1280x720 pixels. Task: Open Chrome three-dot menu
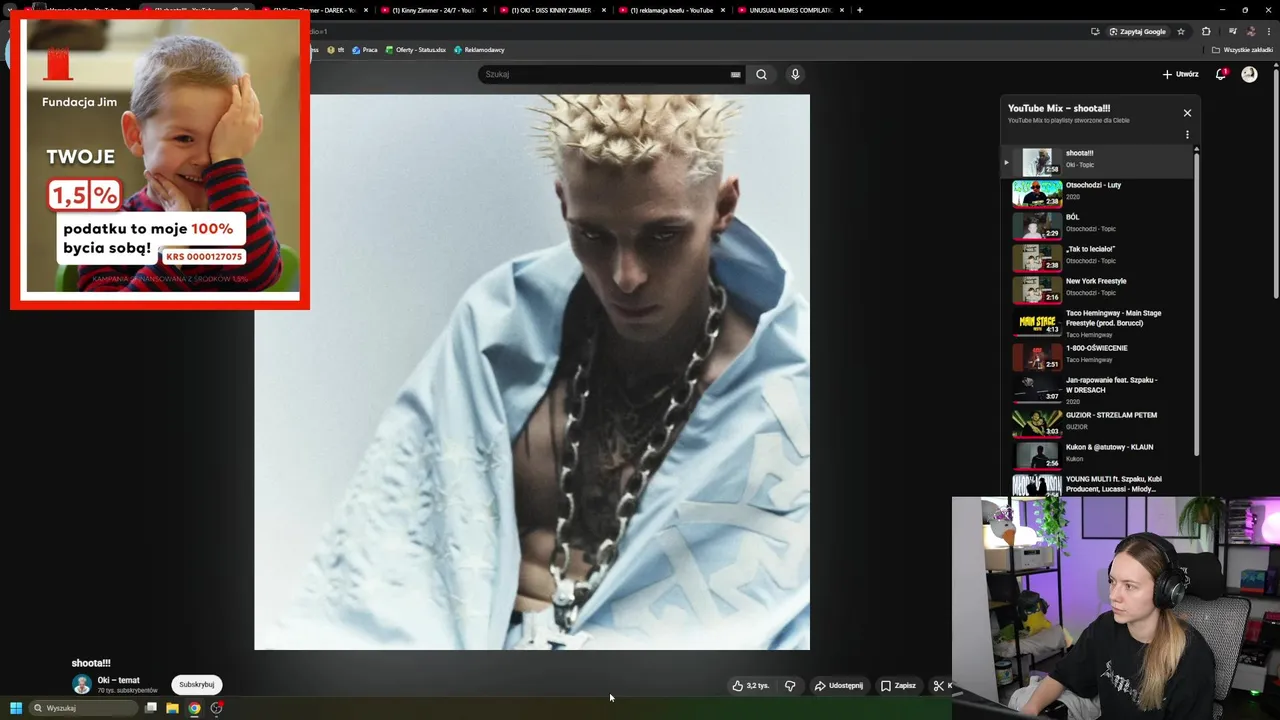[x=1269, y=31]
